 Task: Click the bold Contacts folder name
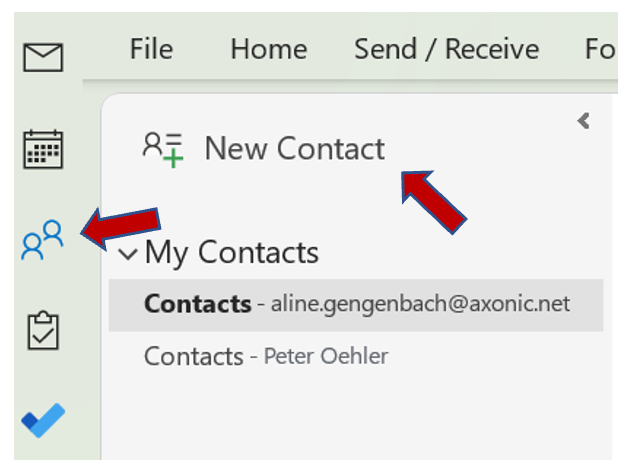[197, 304]
